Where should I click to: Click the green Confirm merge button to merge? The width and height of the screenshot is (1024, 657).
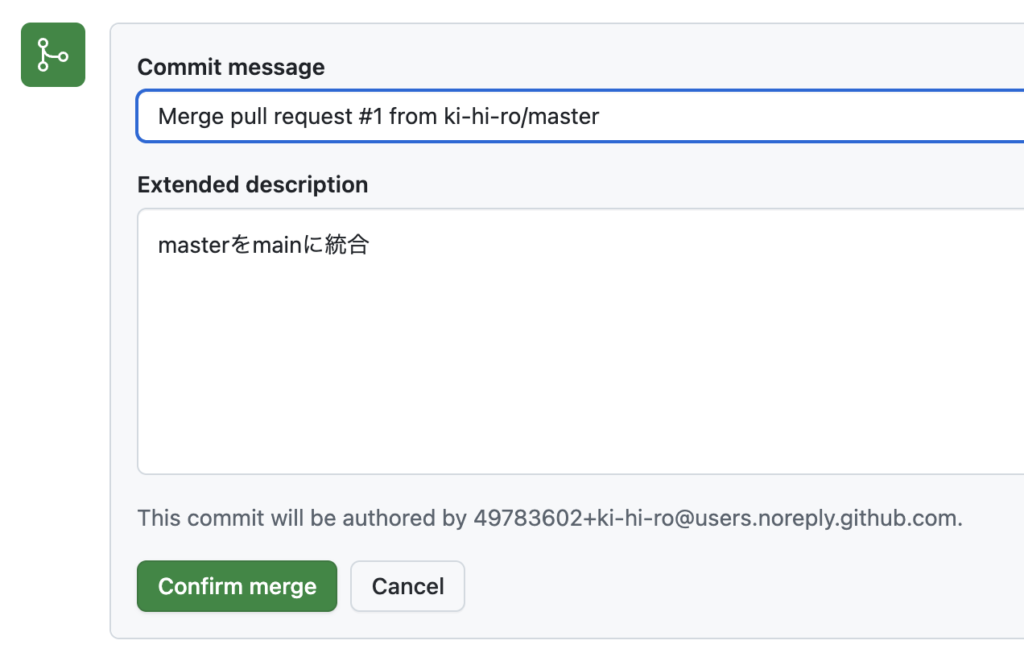(x=237, y=586)
